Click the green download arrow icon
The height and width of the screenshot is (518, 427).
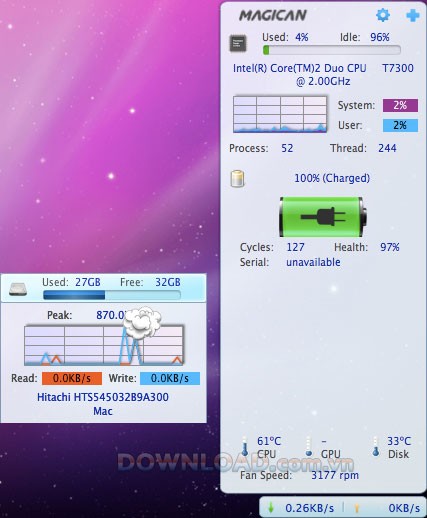pos(271,508)
